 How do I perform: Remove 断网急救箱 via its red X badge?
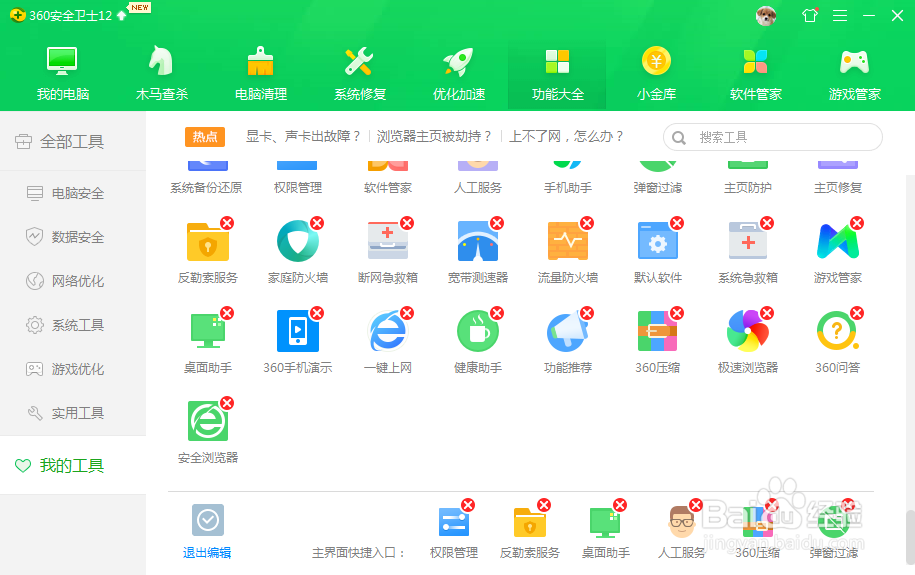407,223
